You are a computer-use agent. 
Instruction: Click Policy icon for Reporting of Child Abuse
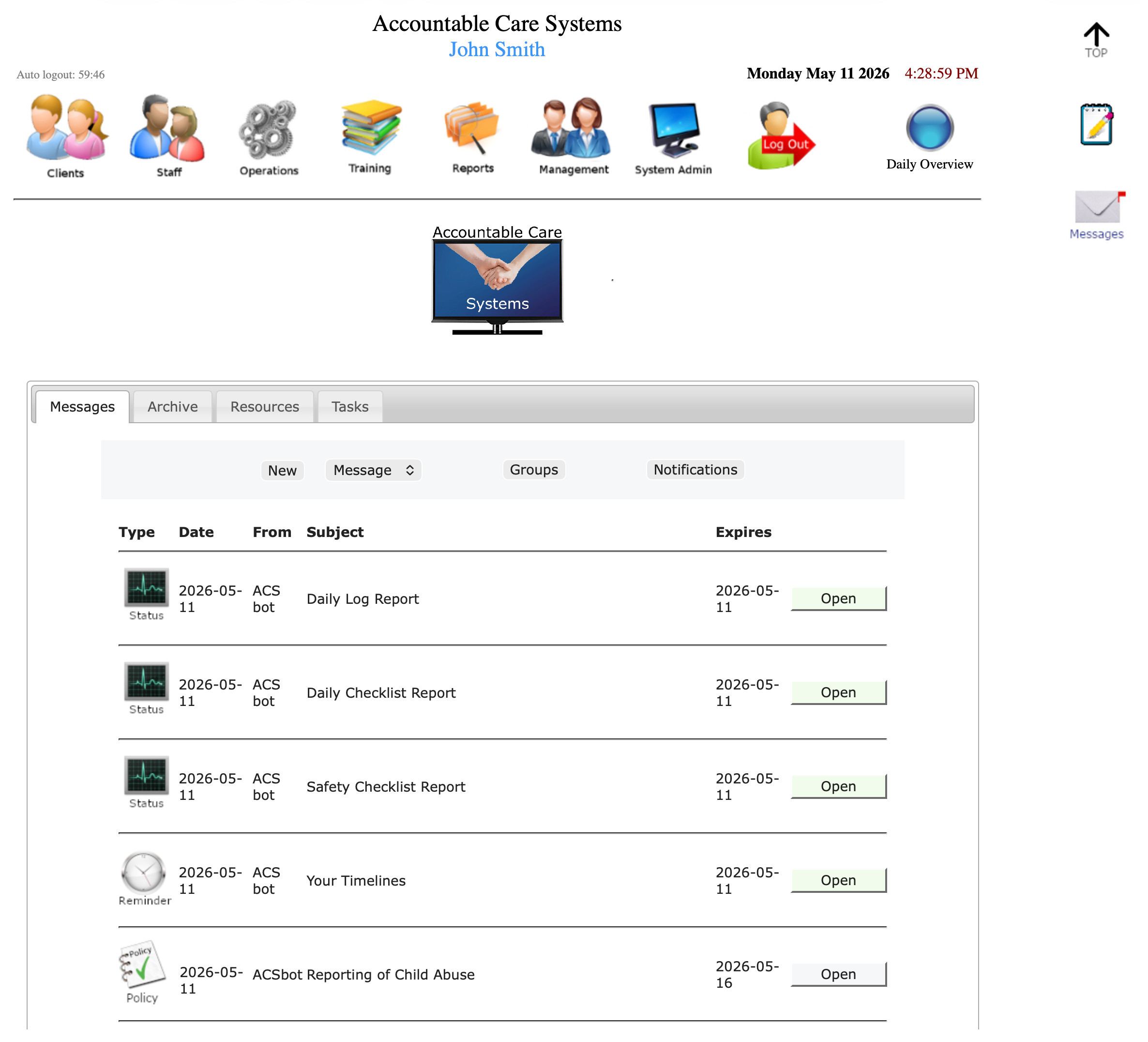[x=142, y=972]
